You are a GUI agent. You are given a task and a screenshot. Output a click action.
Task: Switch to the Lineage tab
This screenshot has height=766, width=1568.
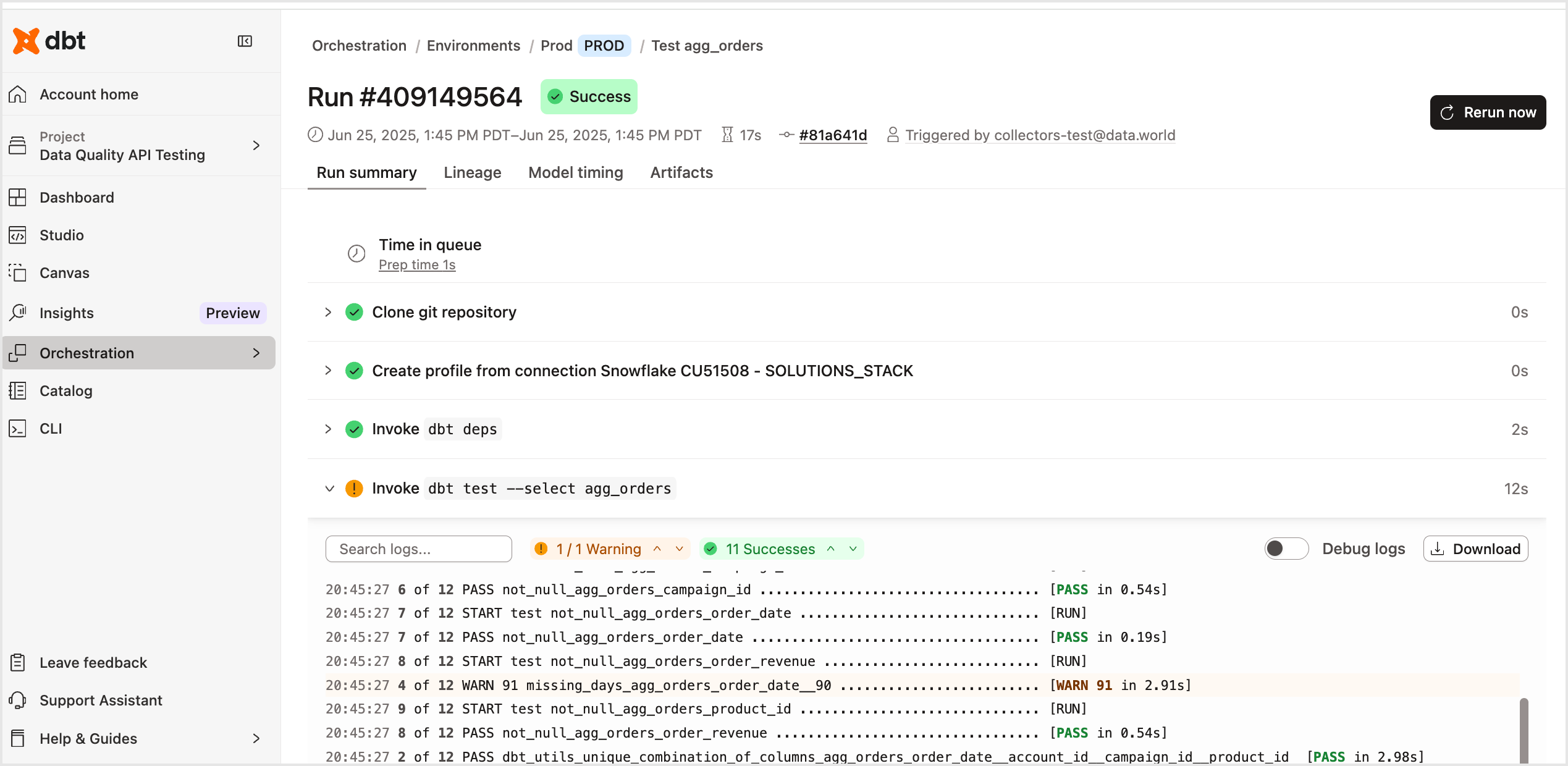(472, 172)
